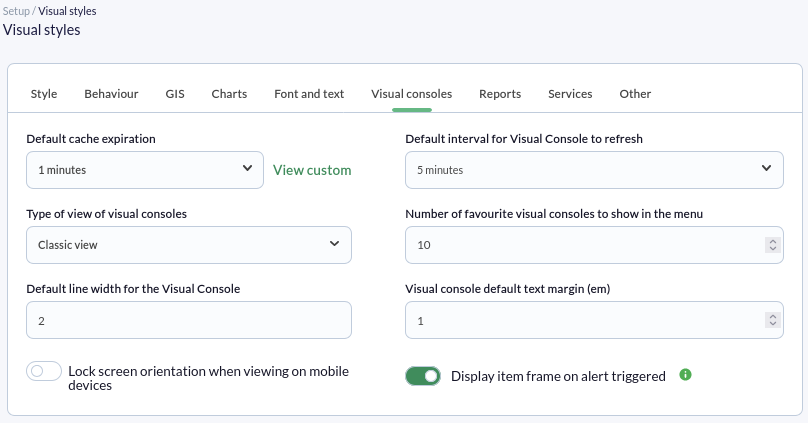Click the Visual styles breadcrumb
808x423 pixels.
(67, 11)
